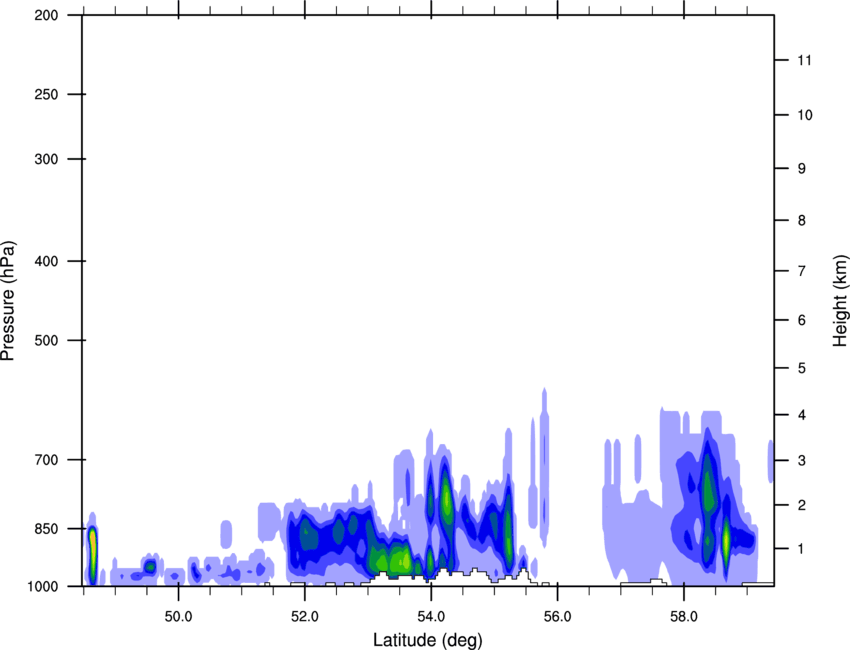Pick the 8 km height label
Image resolution: width=850 pixels, height=650 pixels.
[x=802, y=220]
